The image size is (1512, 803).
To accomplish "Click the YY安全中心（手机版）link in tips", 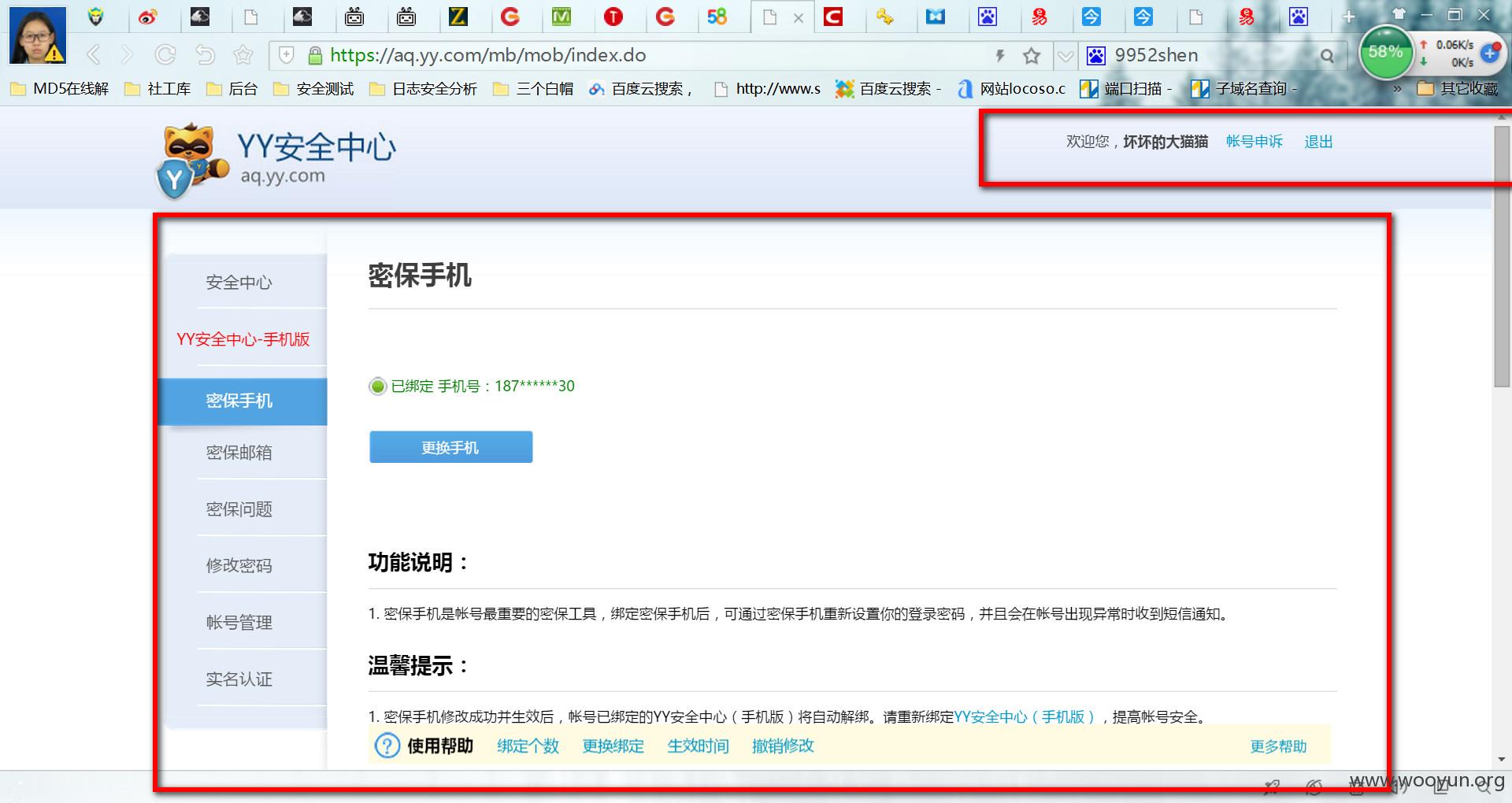I will [x=1024, y=717].
